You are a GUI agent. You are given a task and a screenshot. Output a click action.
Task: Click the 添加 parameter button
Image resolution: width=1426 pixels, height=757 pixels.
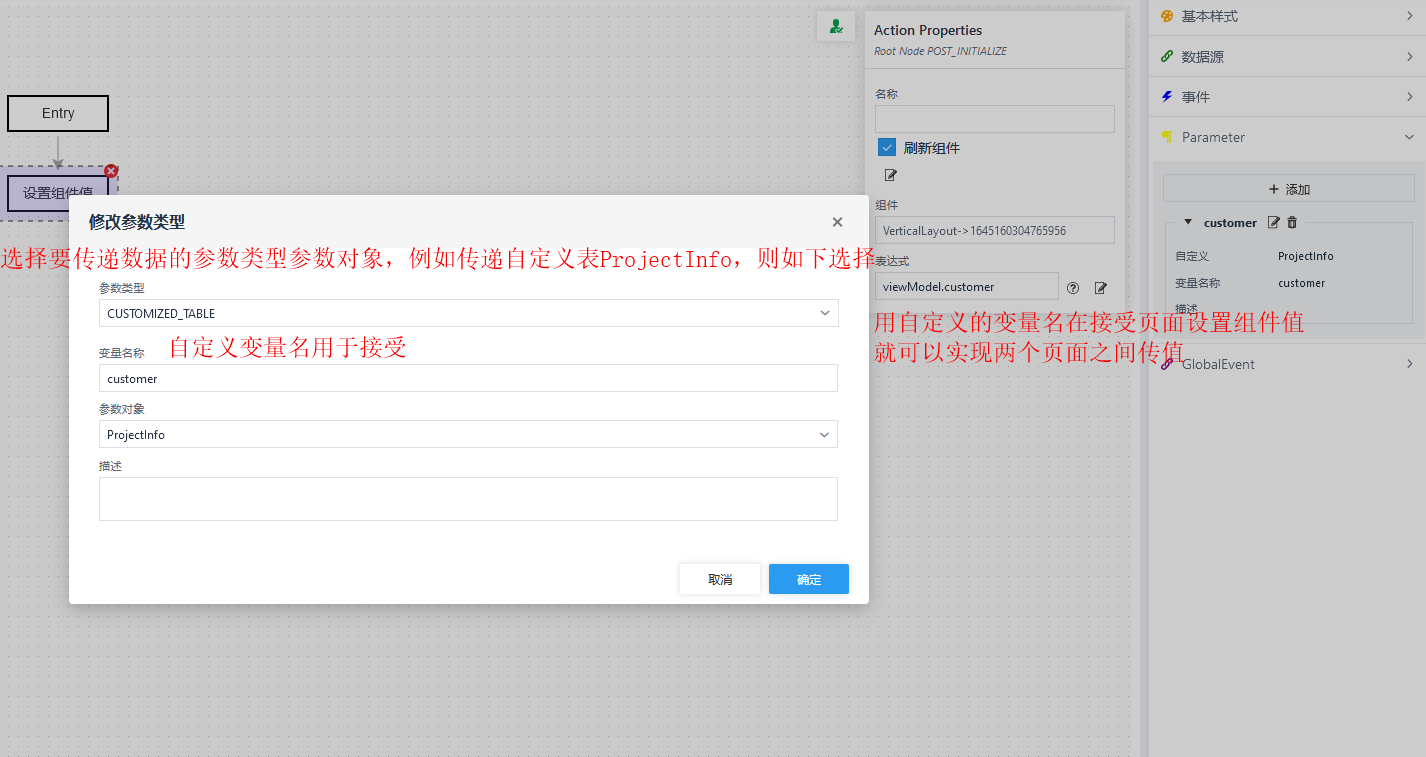click(1288, 189)
